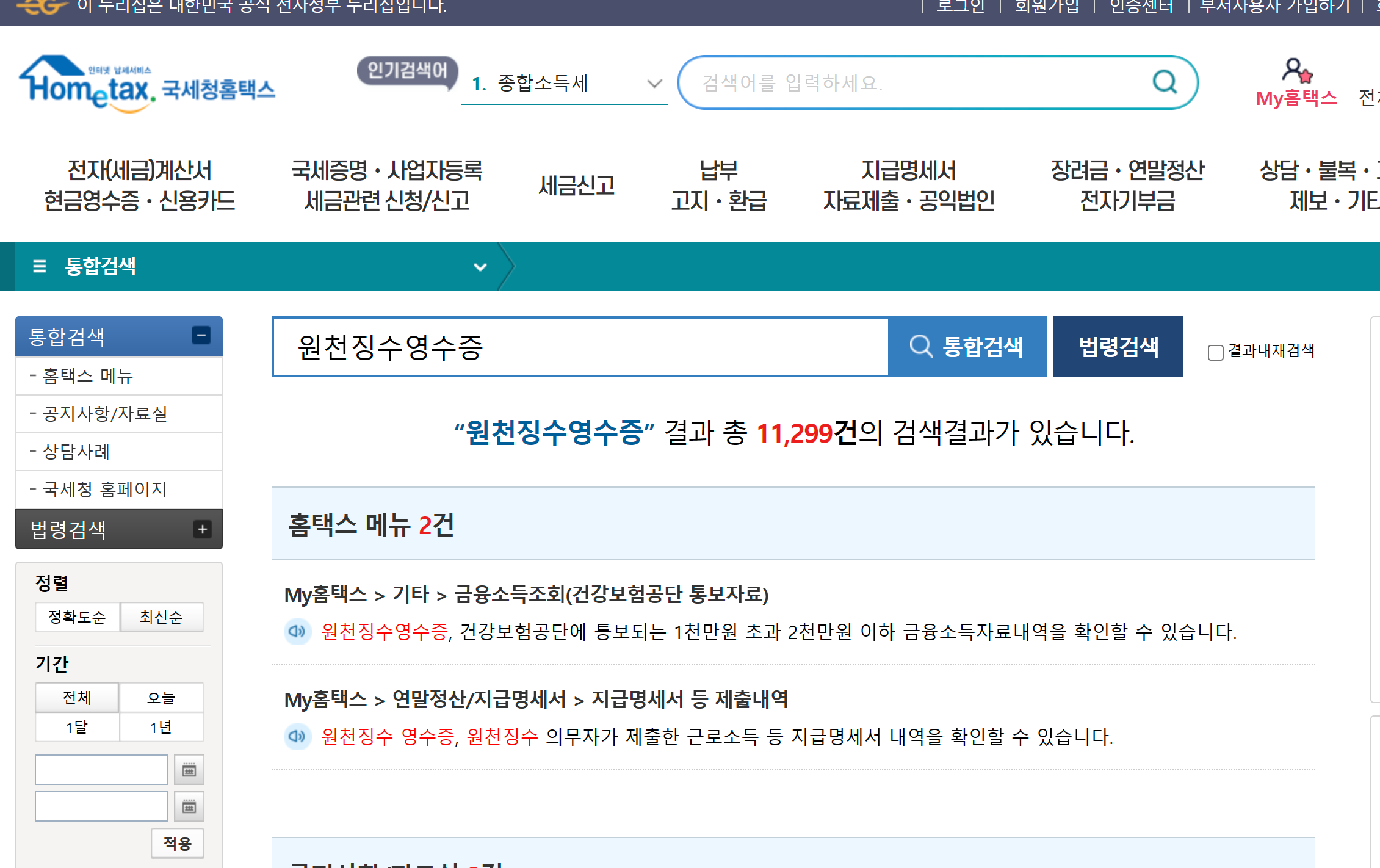The height and width of the screenshot is (868, 1380).
Task: Click the Hometax 국세청홈택스 logo
Action: click(145, 85)
